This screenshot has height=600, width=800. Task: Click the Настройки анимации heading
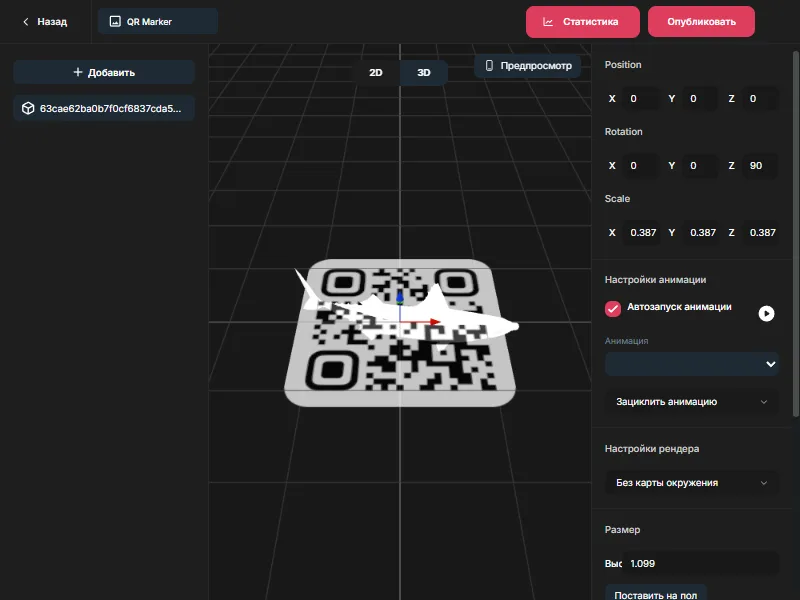point(655,280)
